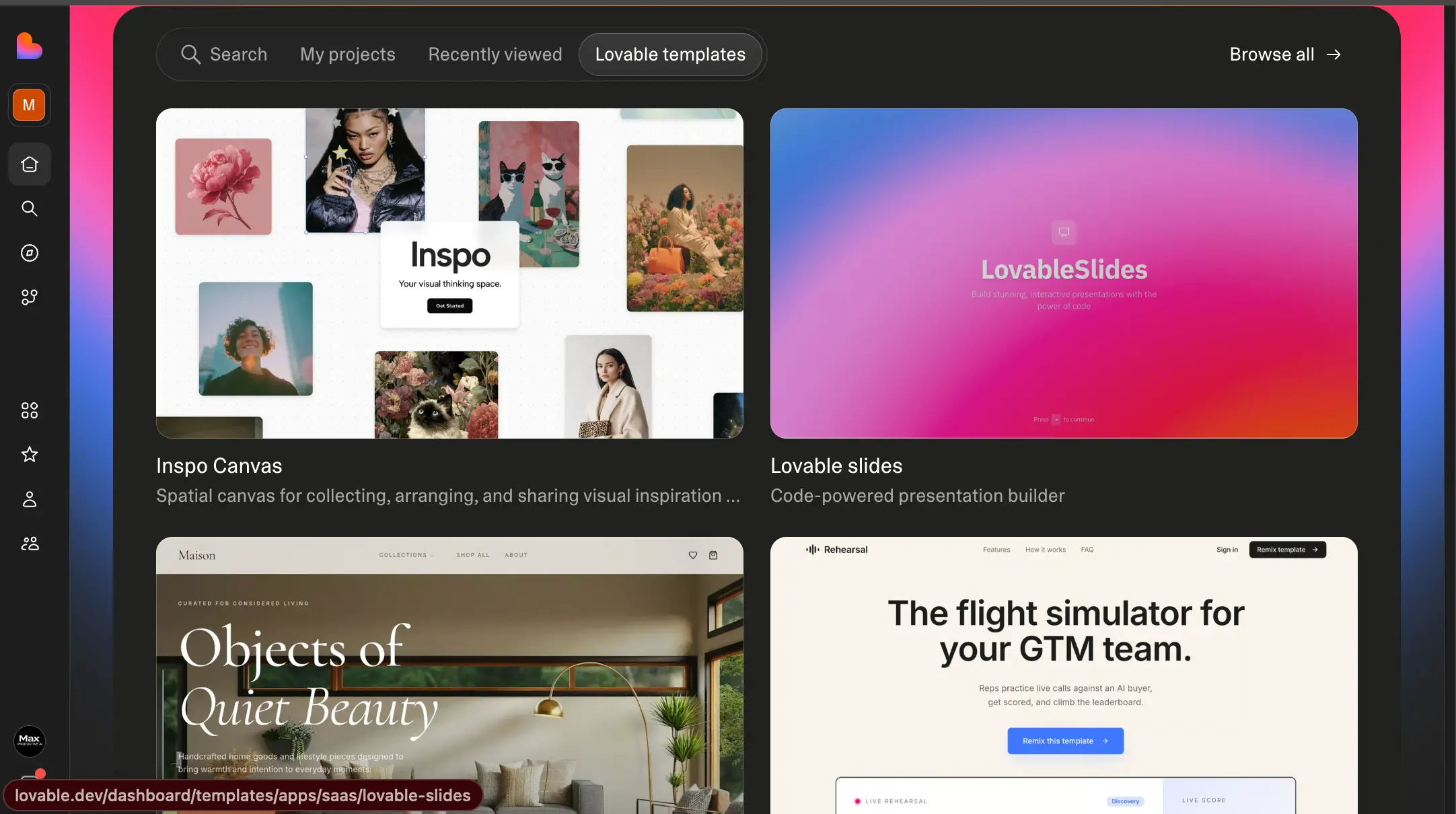Click the arrow next to Browse all
This screenshot has height=814, width=1456.
click(1334, 54)
